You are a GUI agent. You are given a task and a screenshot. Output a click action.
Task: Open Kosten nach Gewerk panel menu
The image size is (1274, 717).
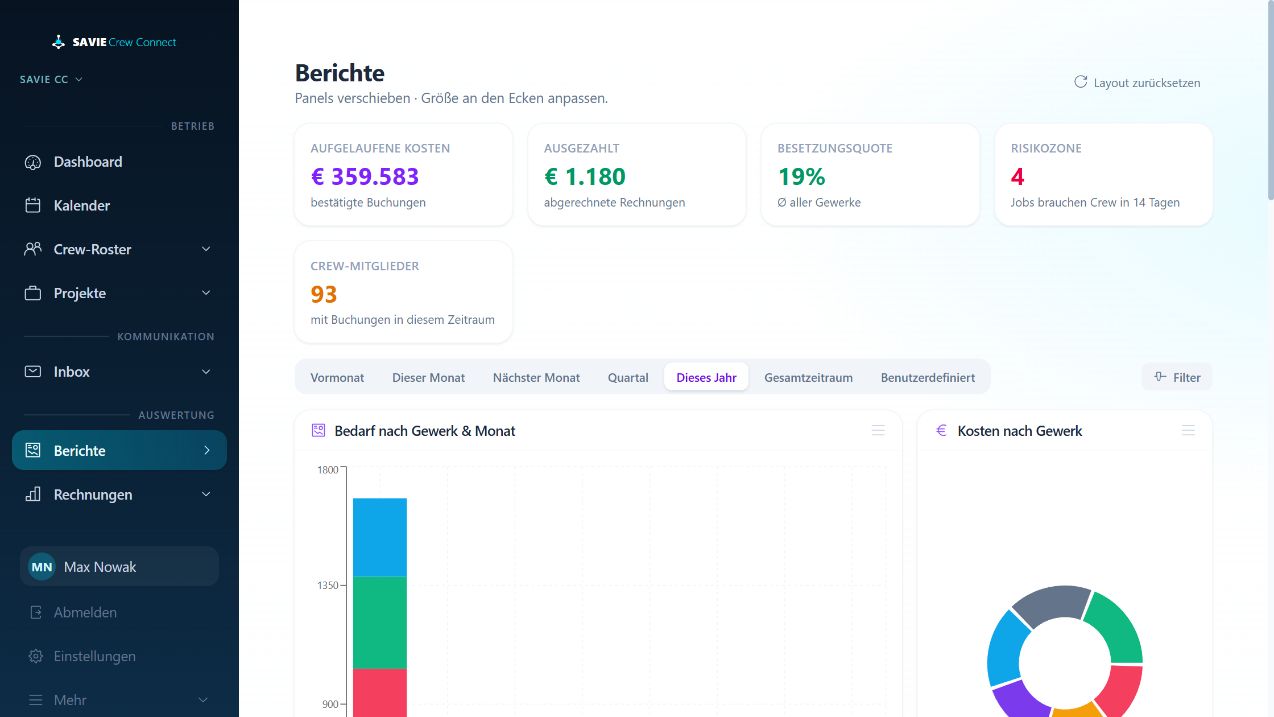(x=1188, y=431)
